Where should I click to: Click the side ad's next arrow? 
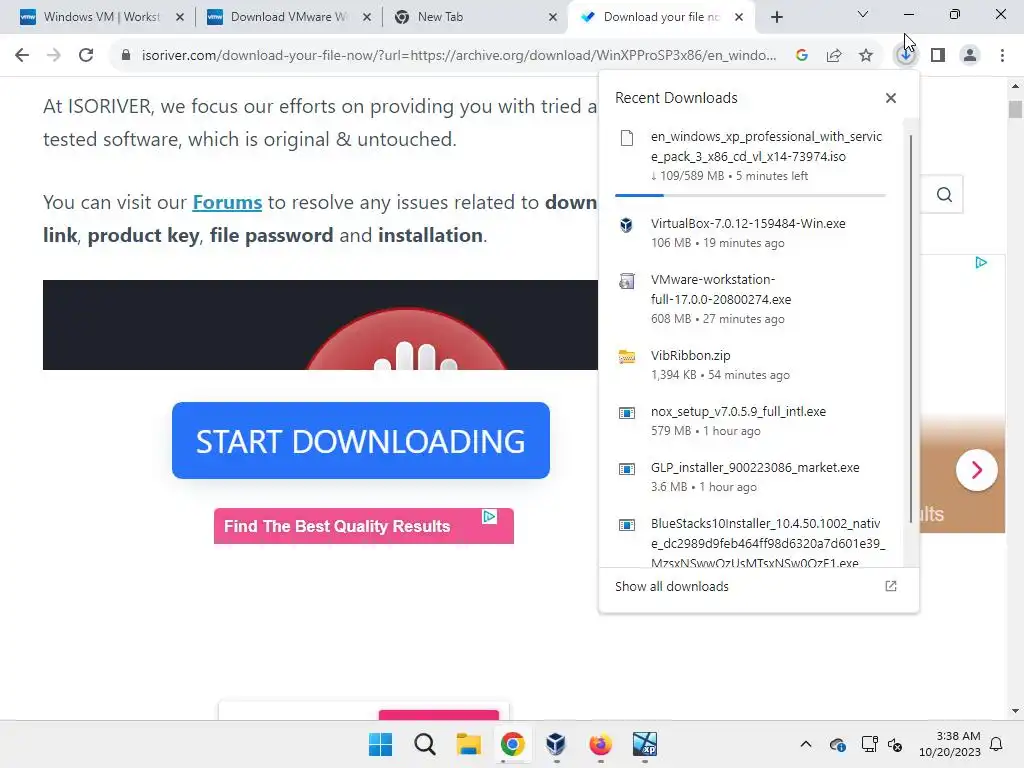[976, 470]
